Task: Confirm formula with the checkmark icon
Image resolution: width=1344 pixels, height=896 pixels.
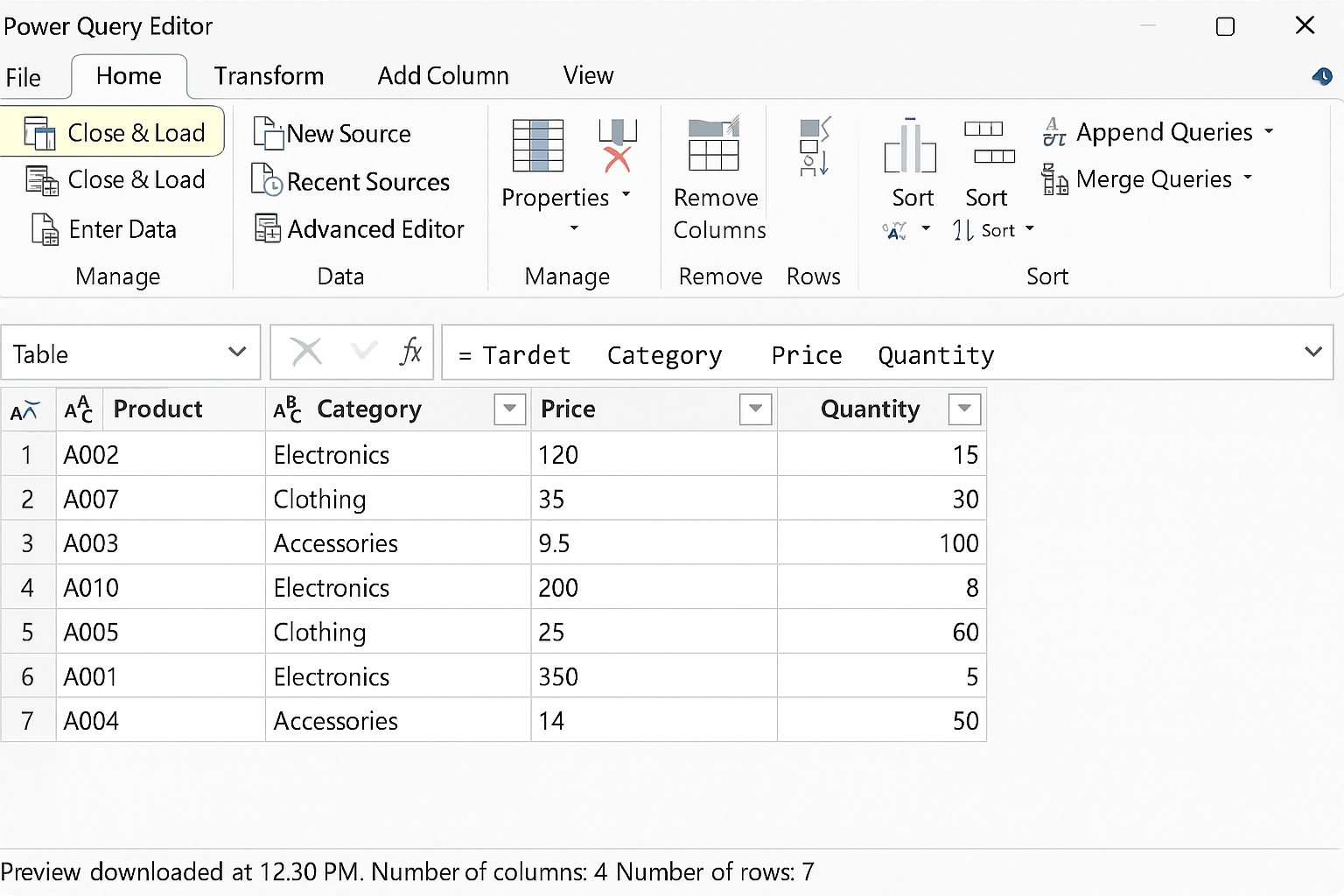Action: (364, 352)
